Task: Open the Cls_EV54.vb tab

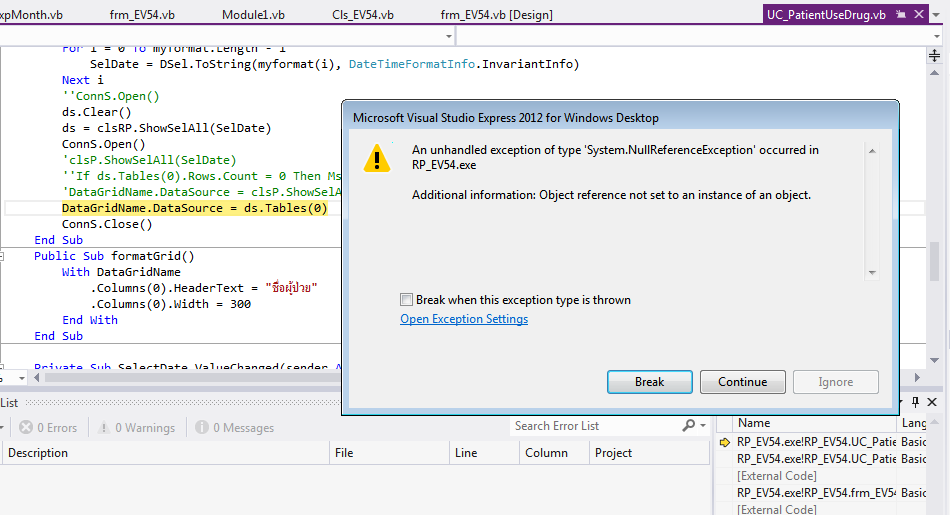Action: tap(363, 15)
